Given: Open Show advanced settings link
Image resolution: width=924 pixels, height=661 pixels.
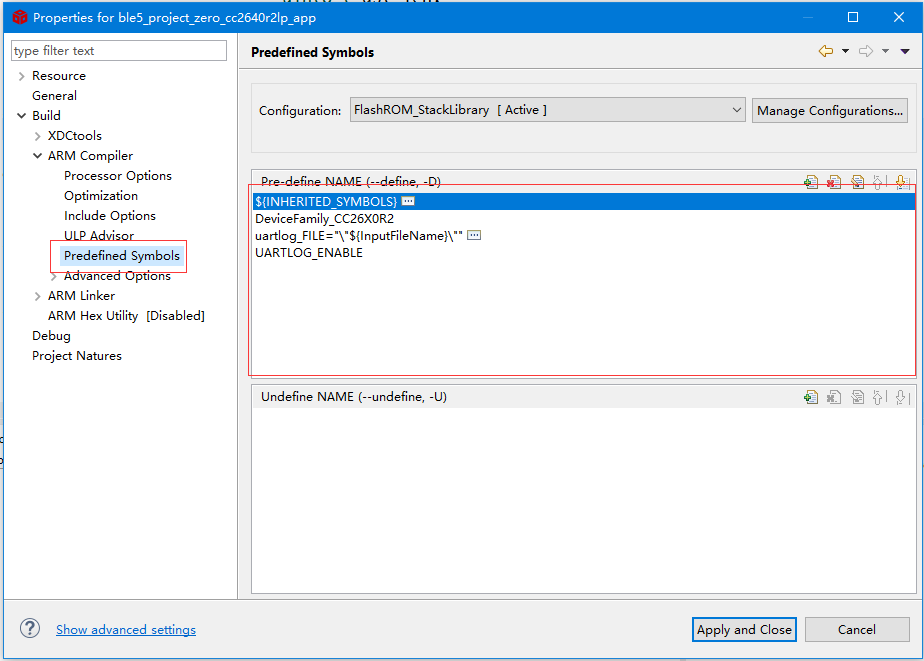Looking at the screenshot, I should coord(126,629).
